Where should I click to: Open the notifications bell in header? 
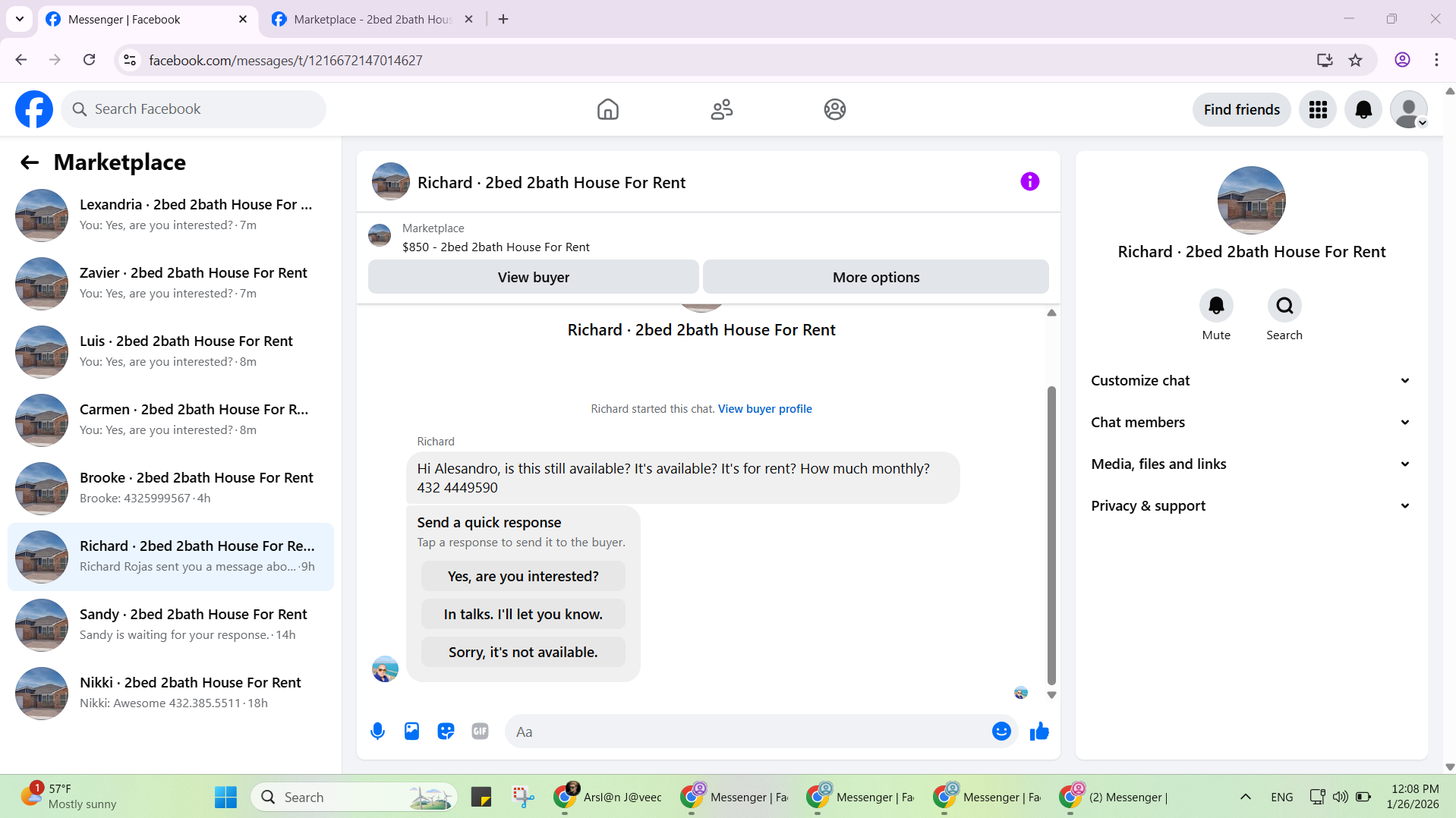pyautogui.click(x=1363, y=109)
